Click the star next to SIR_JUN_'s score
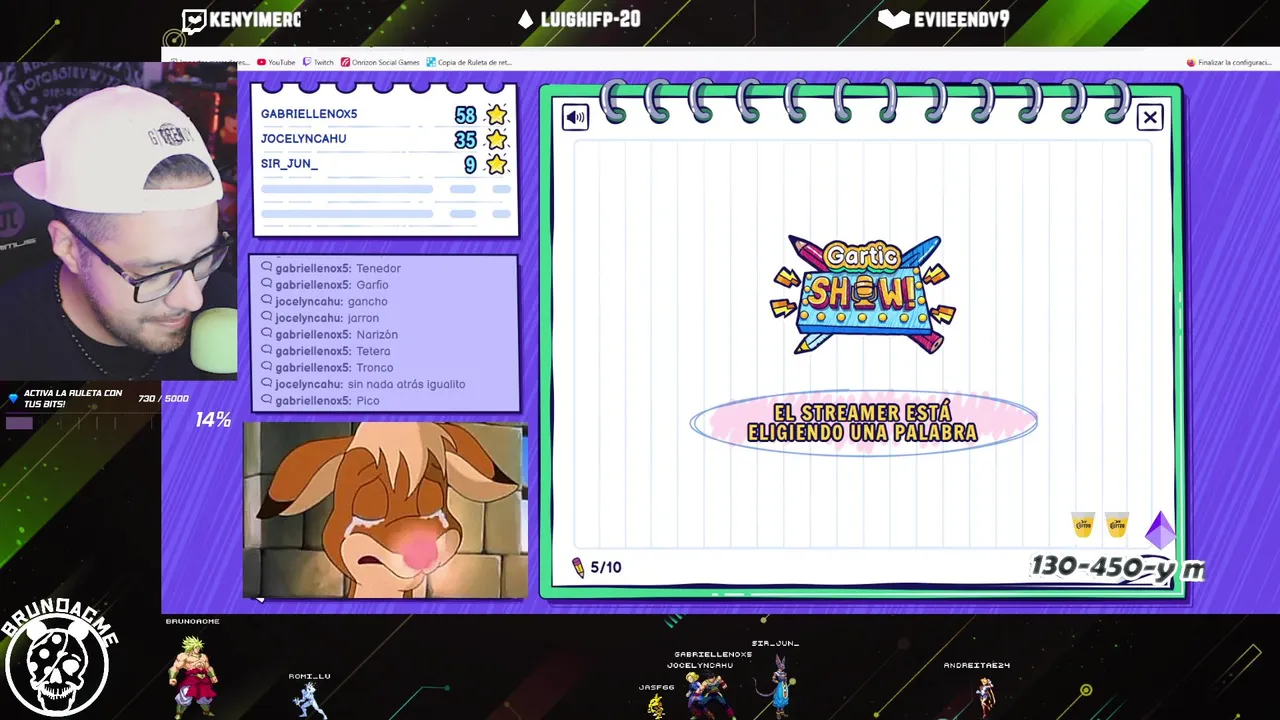This screenshot has width=1280, height=720. [497, 164]
